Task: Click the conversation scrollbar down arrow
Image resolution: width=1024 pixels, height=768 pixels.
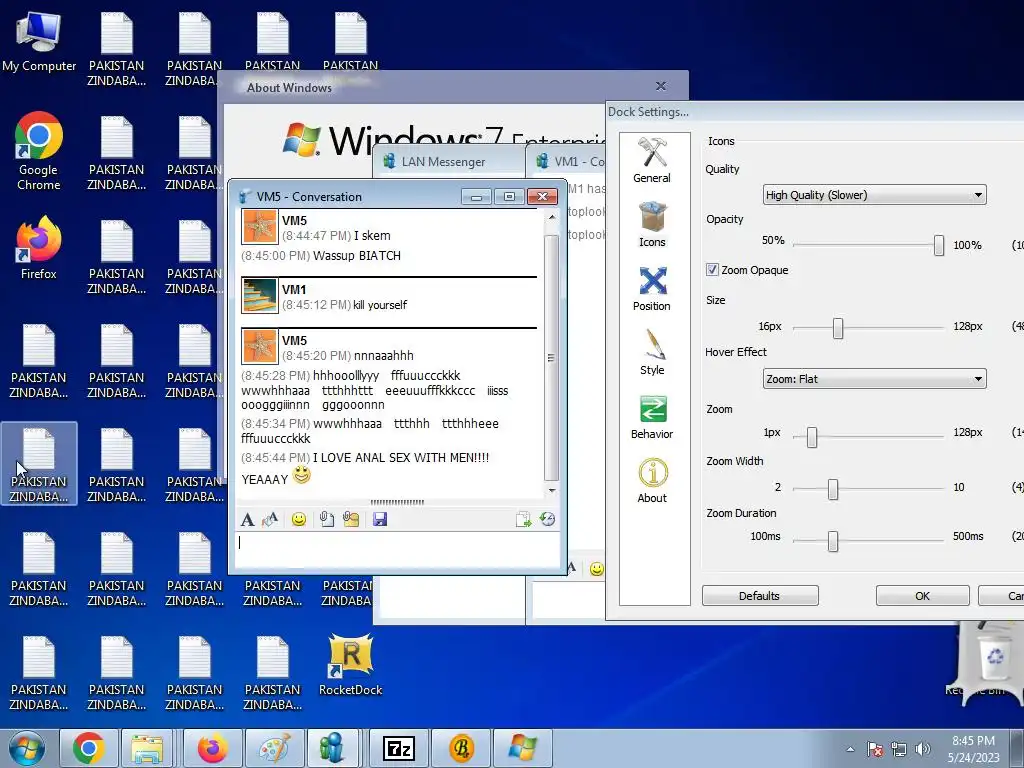Action: click(x=552, y=490)
